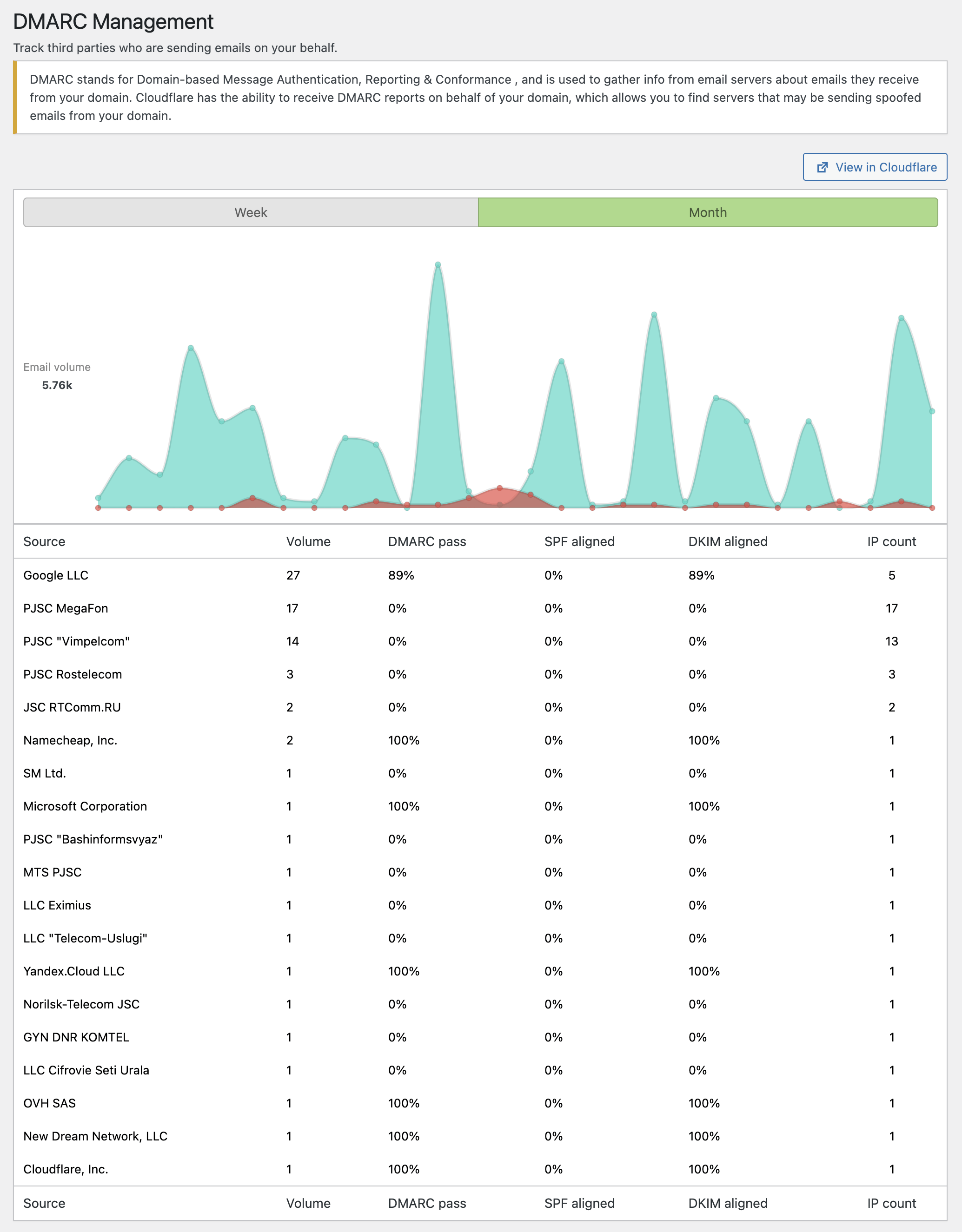
Task: Switch to the Week tab
Action: (x=251, y=213)
